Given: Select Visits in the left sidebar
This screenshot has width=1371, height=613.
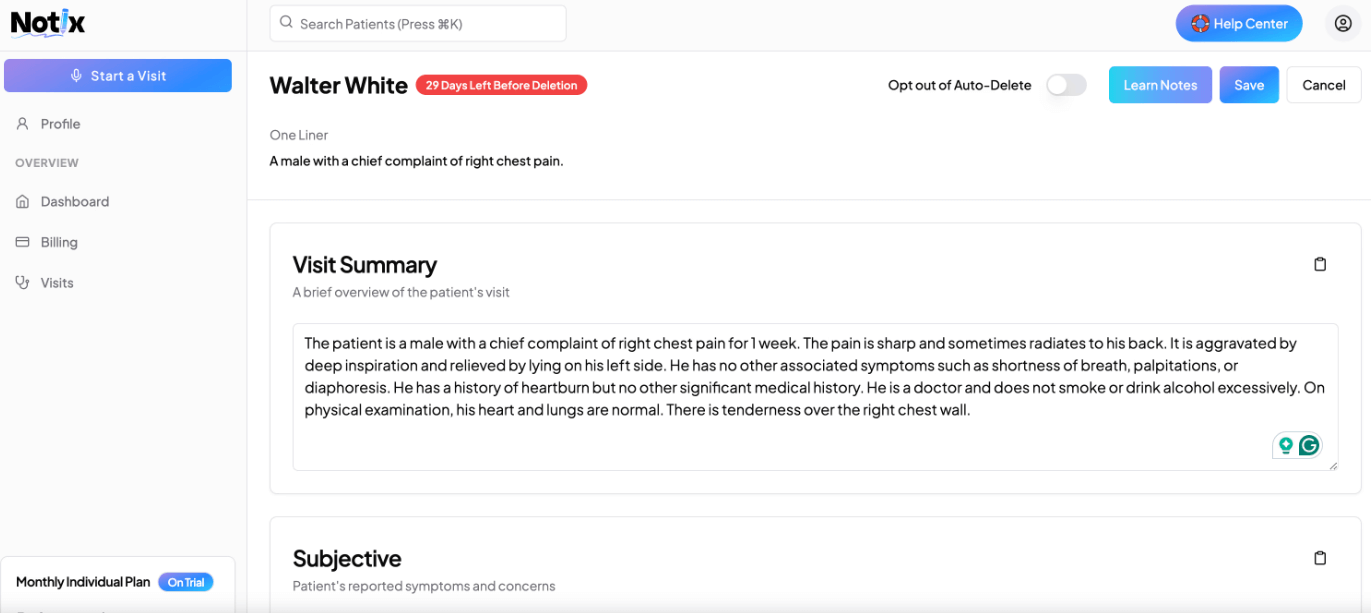Looking at the screenshot, I should (55, 282).
